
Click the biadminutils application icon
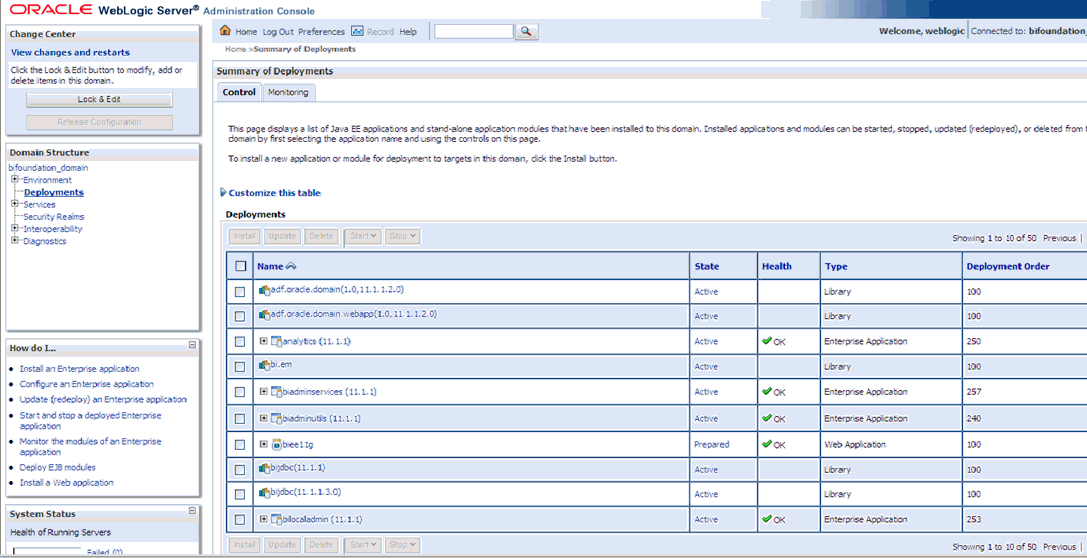[x=277, y=419]
